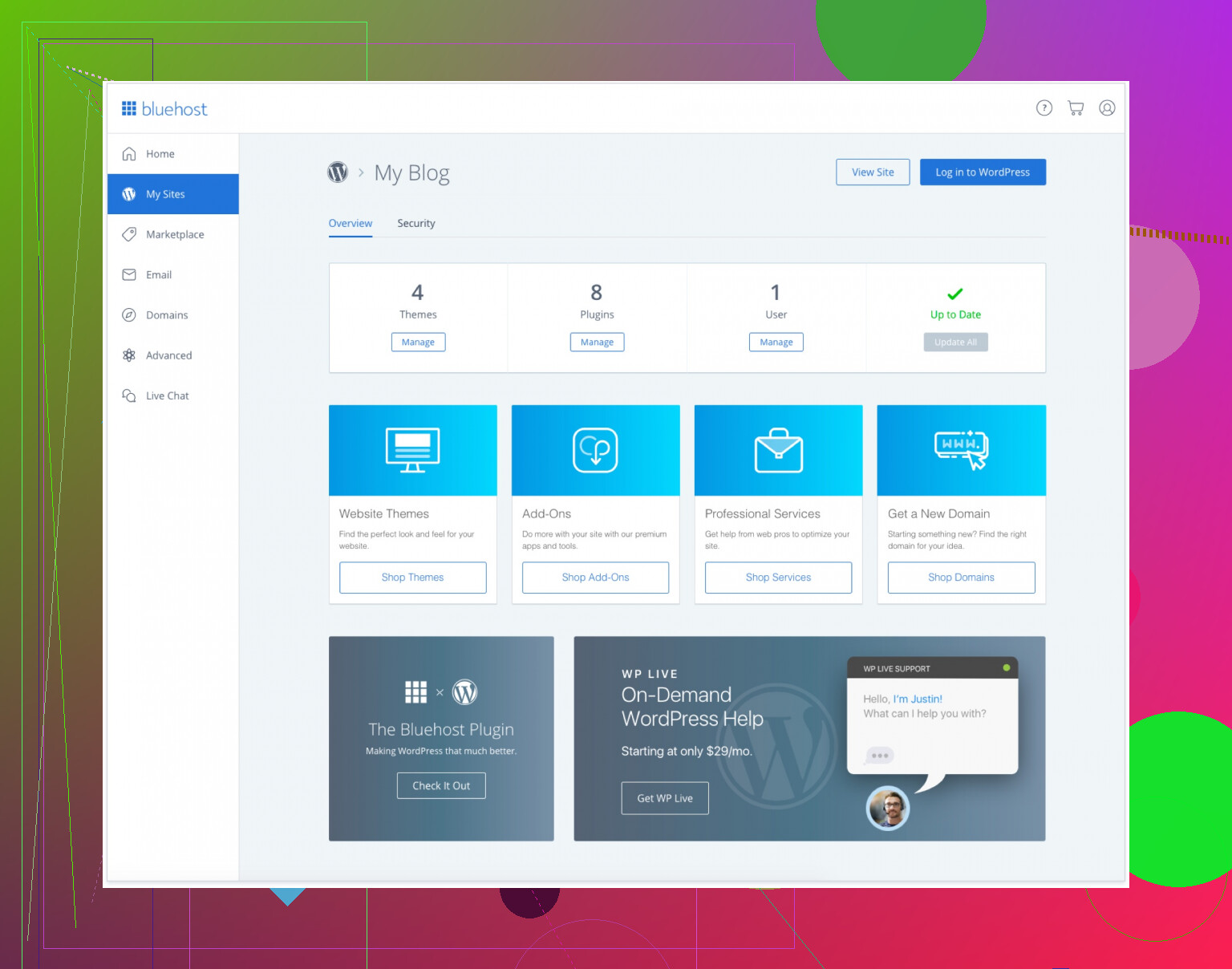
Task: Click the Get WP Live button
Action: click(665, 798)
